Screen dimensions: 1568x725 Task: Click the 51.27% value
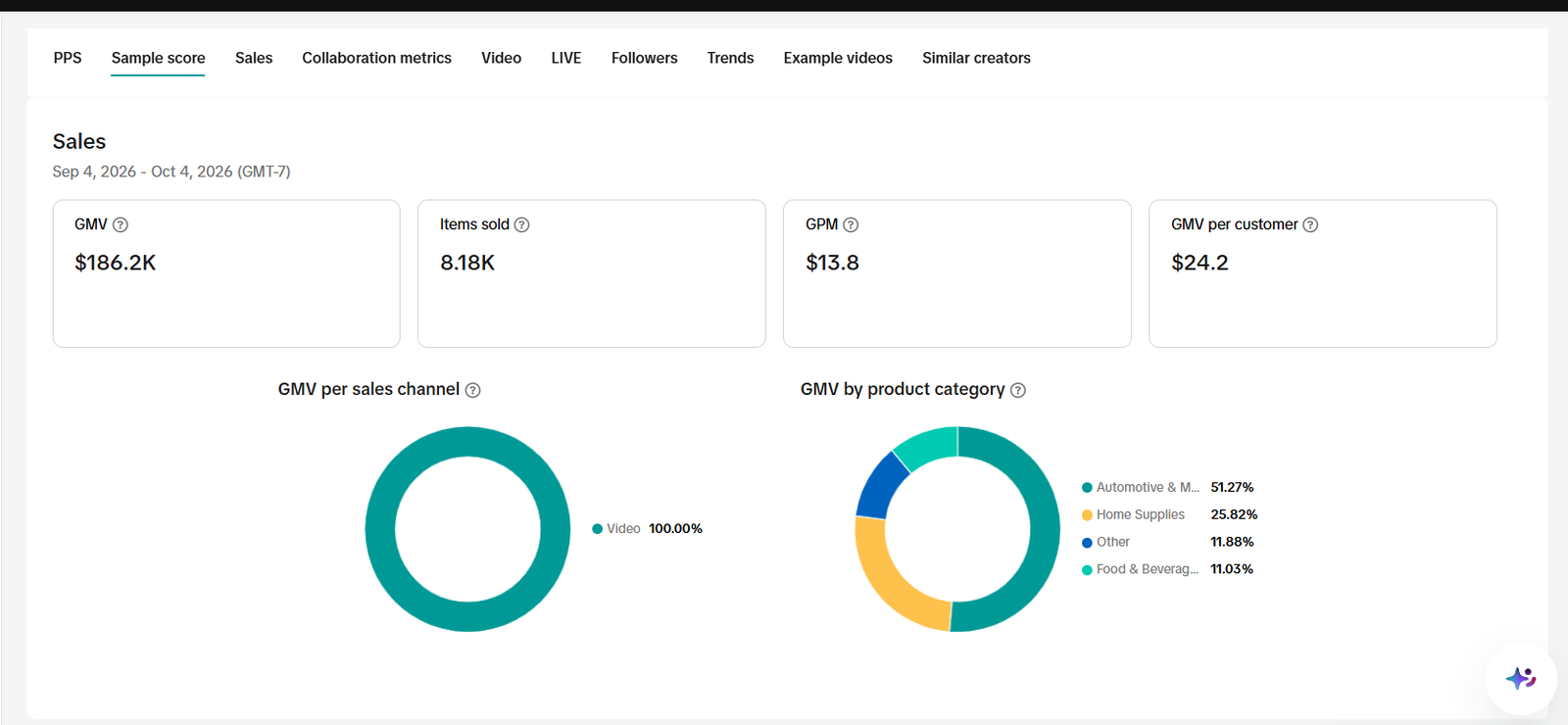click(1232, 487)
